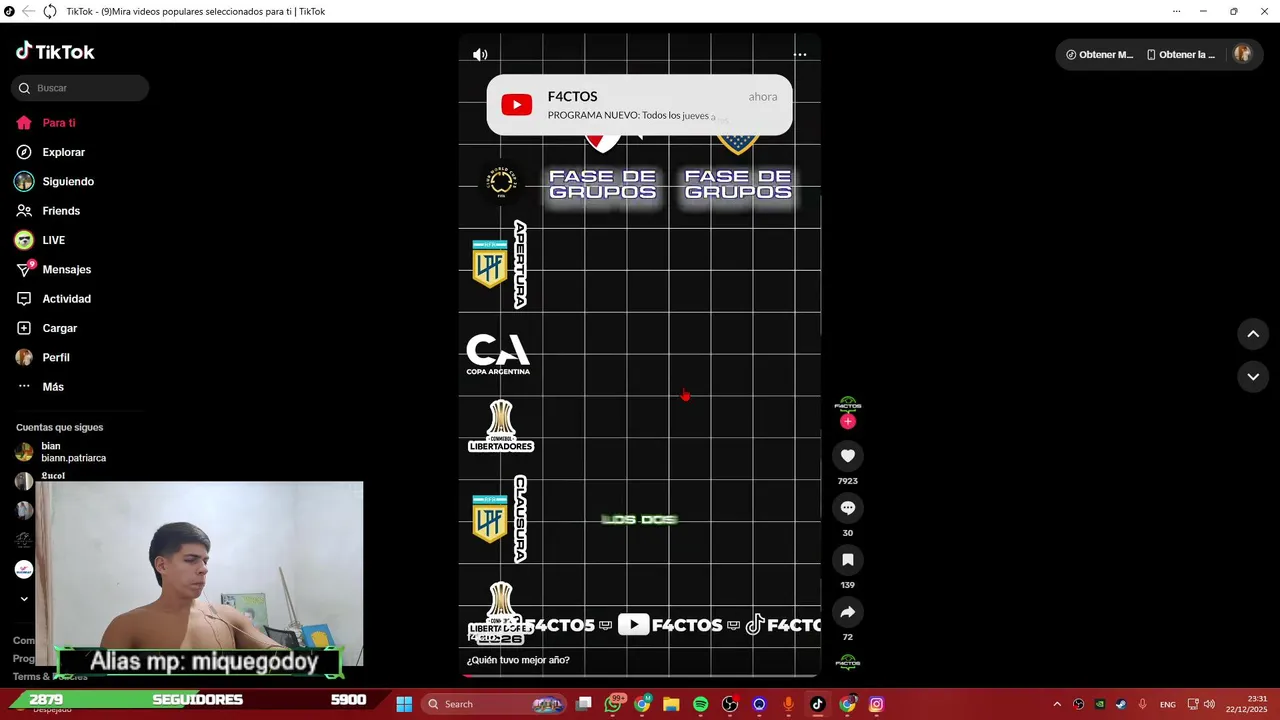Open the Siguiendo feed
The width and height of the screenshot is (1280, 720).
tap(54, 182)
